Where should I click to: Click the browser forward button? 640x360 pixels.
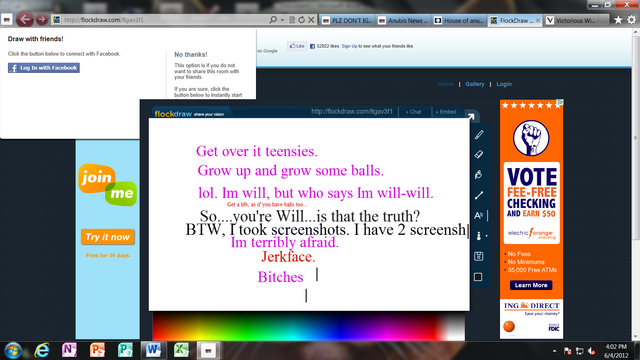41,20
